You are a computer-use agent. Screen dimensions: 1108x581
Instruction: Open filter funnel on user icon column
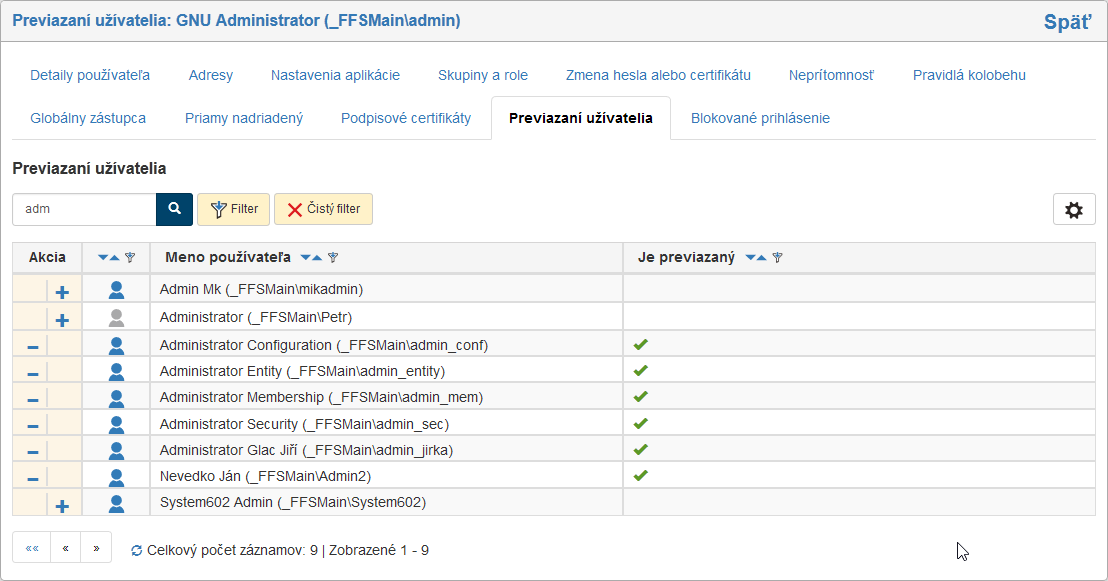pos(130,258)
